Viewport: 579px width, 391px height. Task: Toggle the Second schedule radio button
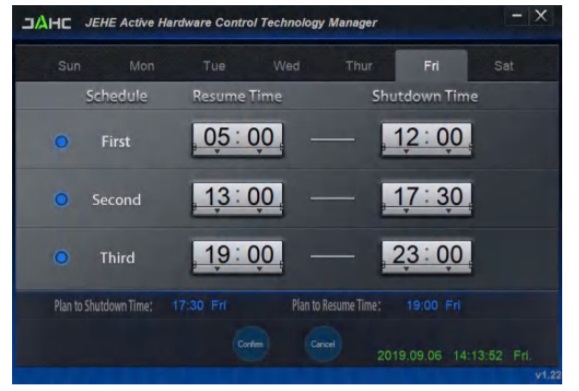[61, 199]
